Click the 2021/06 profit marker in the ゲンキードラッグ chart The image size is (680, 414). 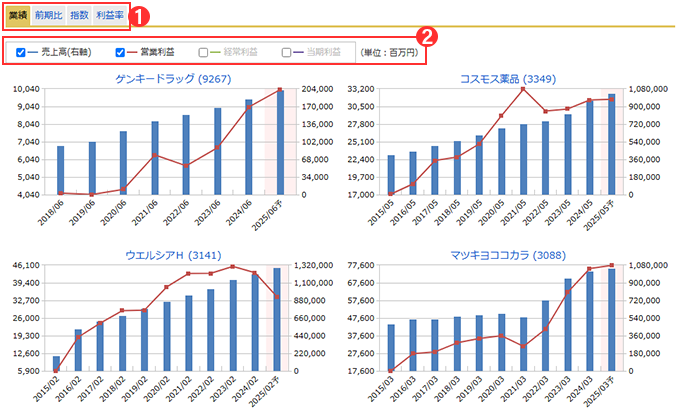[x=155, y=155]
